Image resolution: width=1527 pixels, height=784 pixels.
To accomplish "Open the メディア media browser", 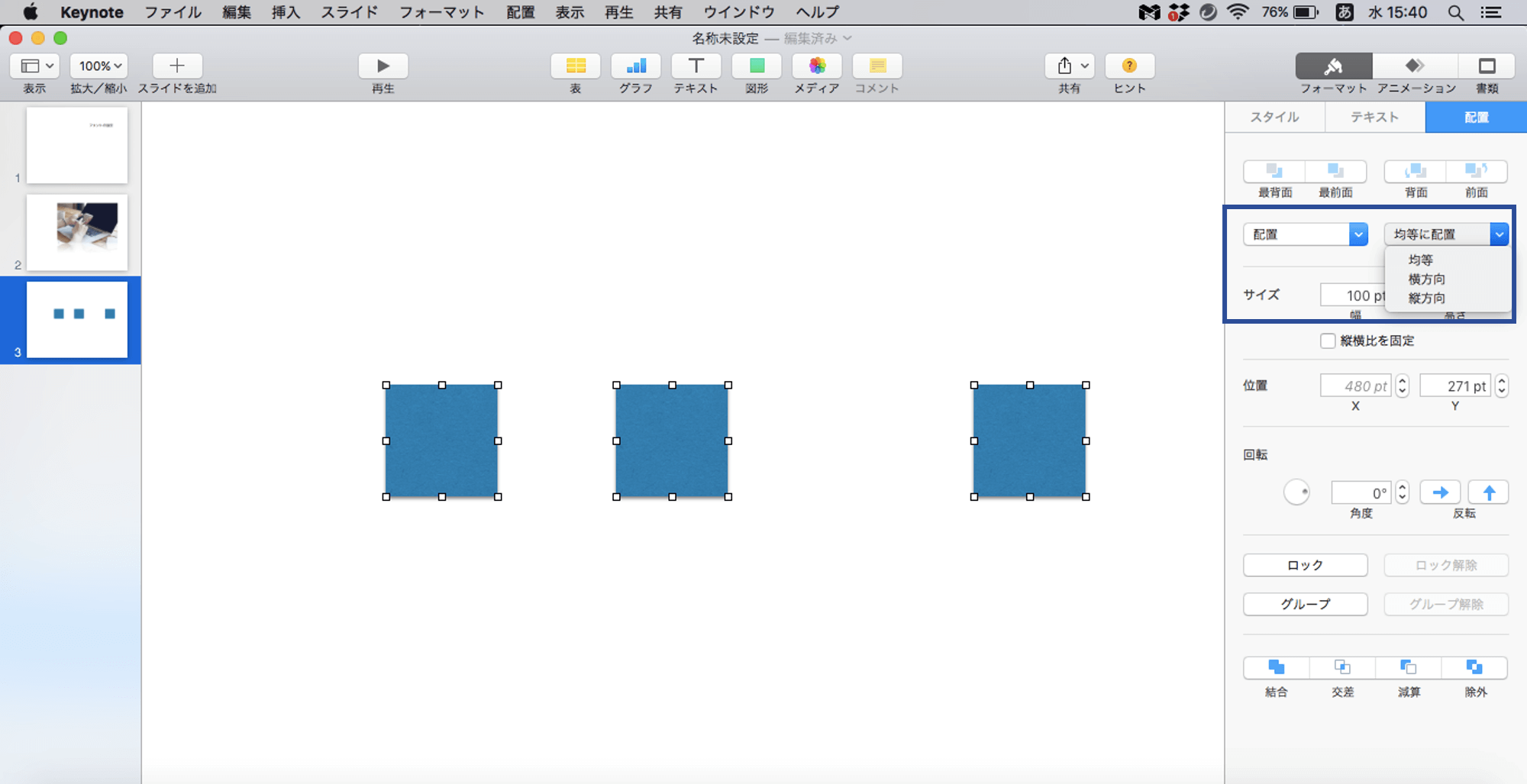I will [817, 66].
